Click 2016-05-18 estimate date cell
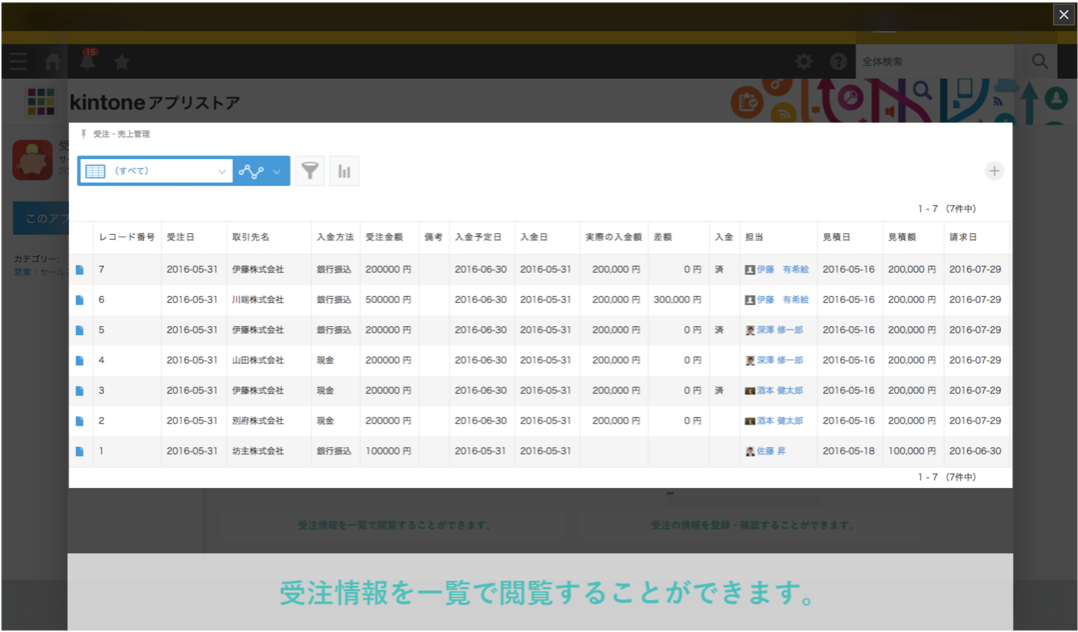This screenshot has width=1078, height=632. click(x=848, y=451)
